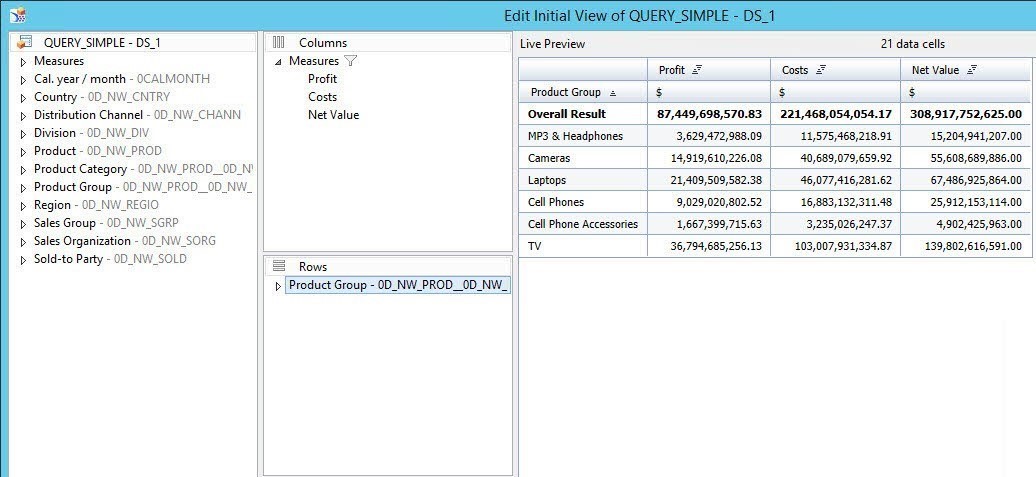Image resolution: width=1036 pixels, height=477 pixels.
Task: Click the application icon in title bar
Action: (17, 15)
